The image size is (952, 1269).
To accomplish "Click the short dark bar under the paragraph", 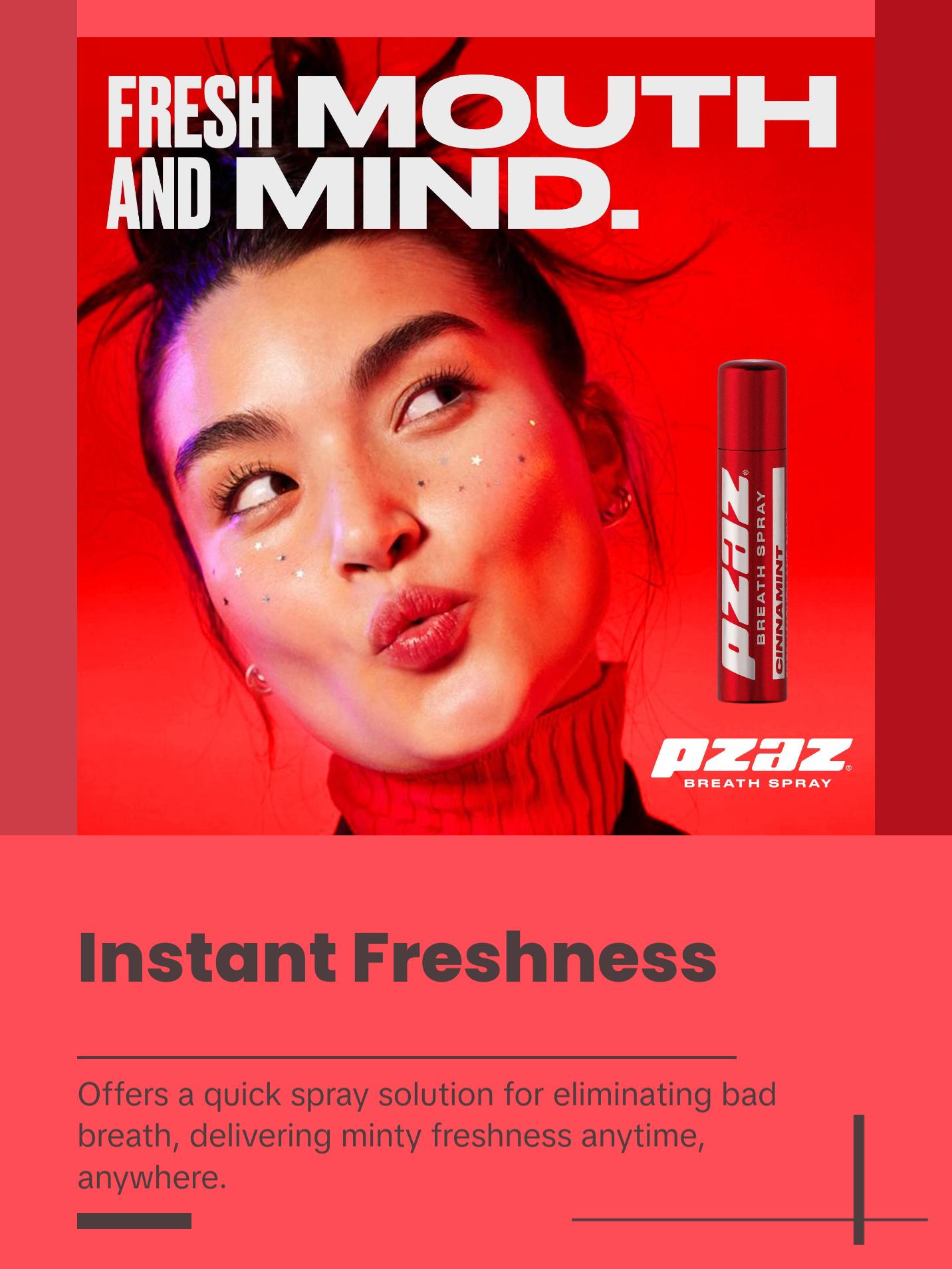I will point(134,1221).
